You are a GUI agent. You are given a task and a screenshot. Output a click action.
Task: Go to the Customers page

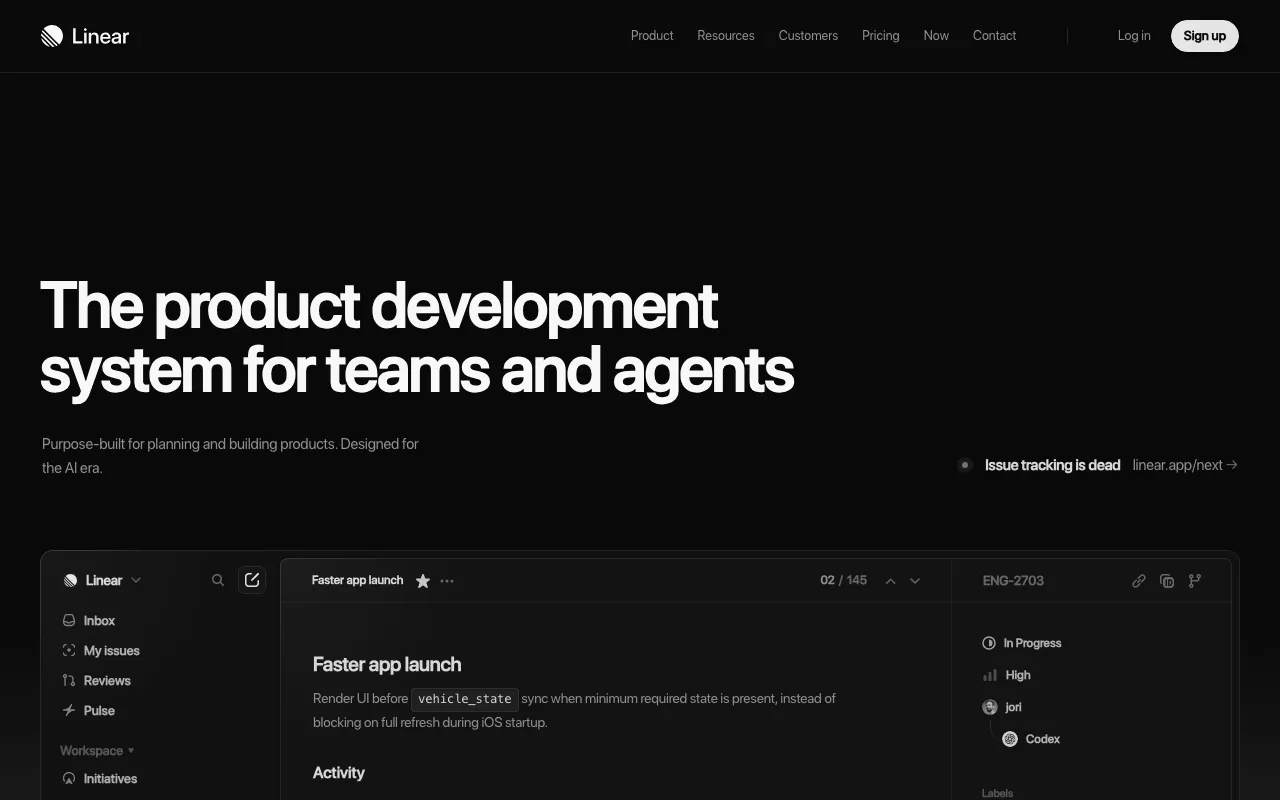click(x=808, y=36)
